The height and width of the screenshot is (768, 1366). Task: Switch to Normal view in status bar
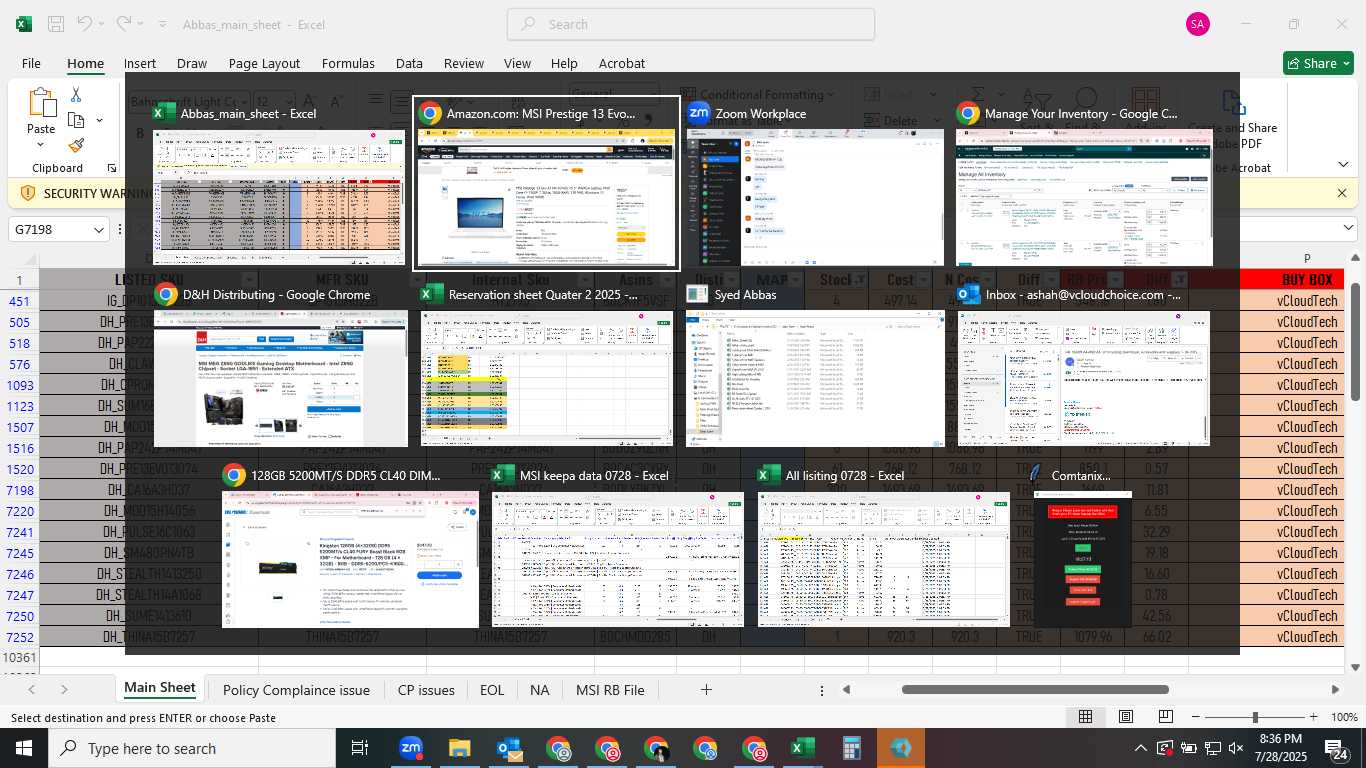coord(1085,717)
